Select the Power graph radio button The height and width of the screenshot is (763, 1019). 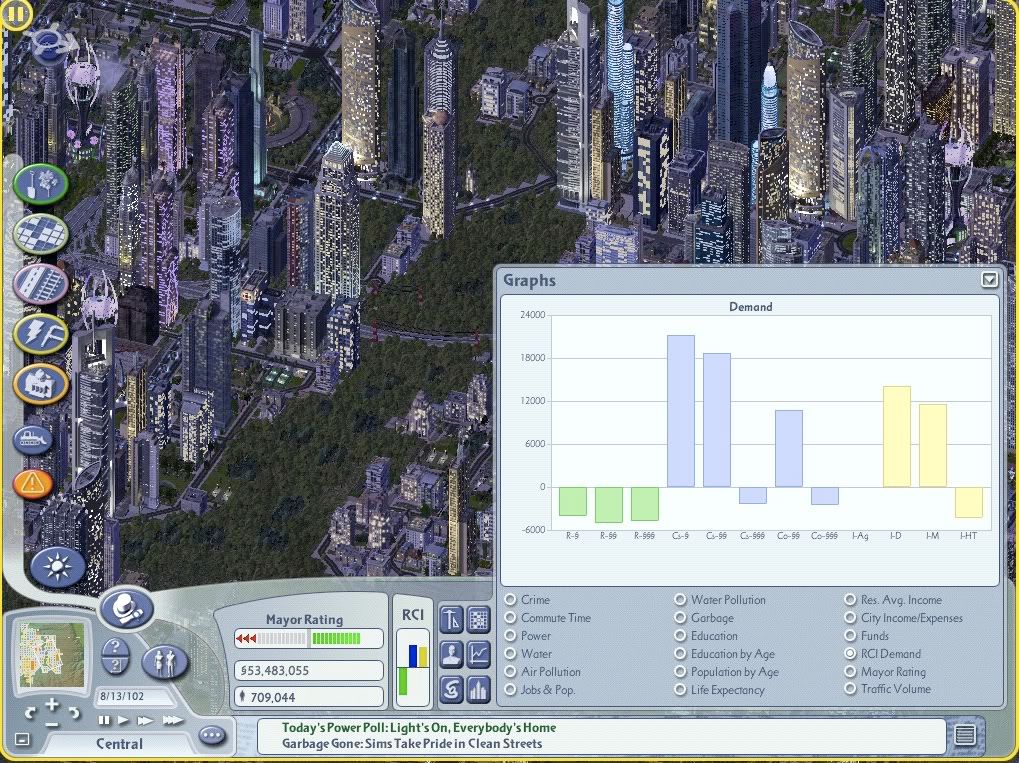click(511, 636)
